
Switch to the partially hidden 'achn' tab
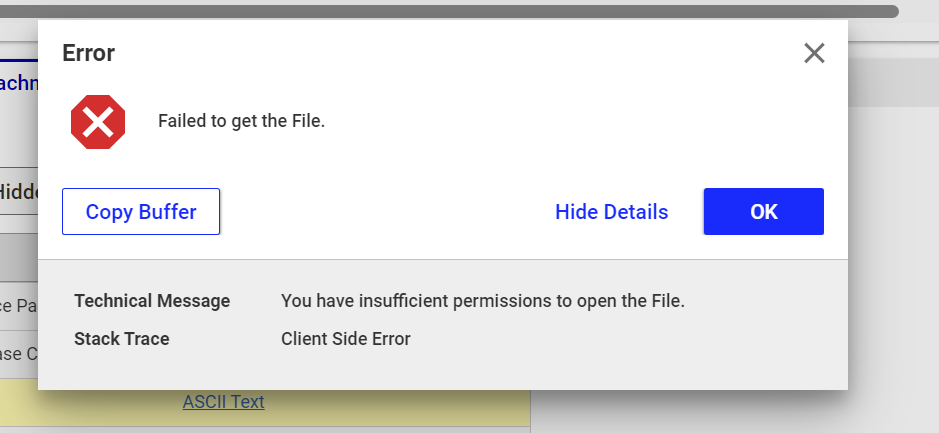coord(18,83)
